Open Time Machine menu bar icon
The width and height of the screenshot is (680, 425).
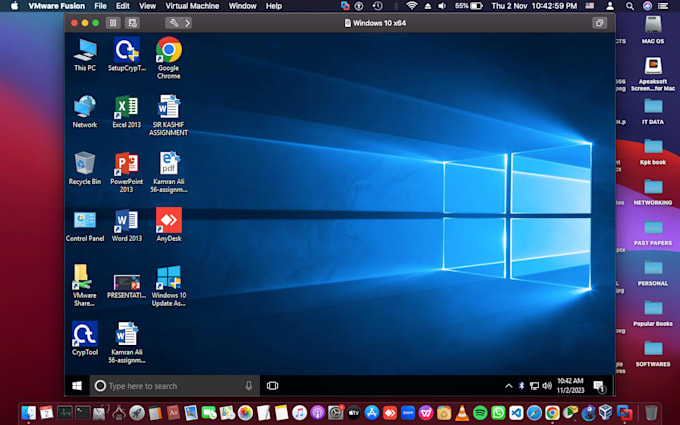click(377, 6)
